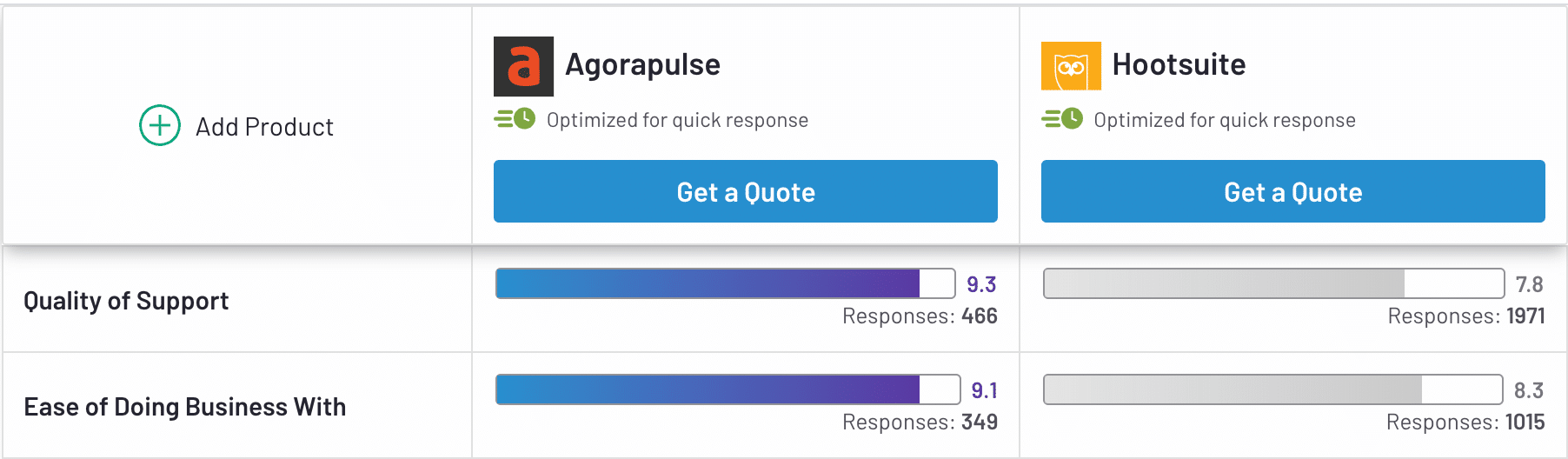Image resolution: width=1568 pixels, height=459 pixels.
Task: Click Hootsuite 7.8 support score
Action: tap(1529, 284)
